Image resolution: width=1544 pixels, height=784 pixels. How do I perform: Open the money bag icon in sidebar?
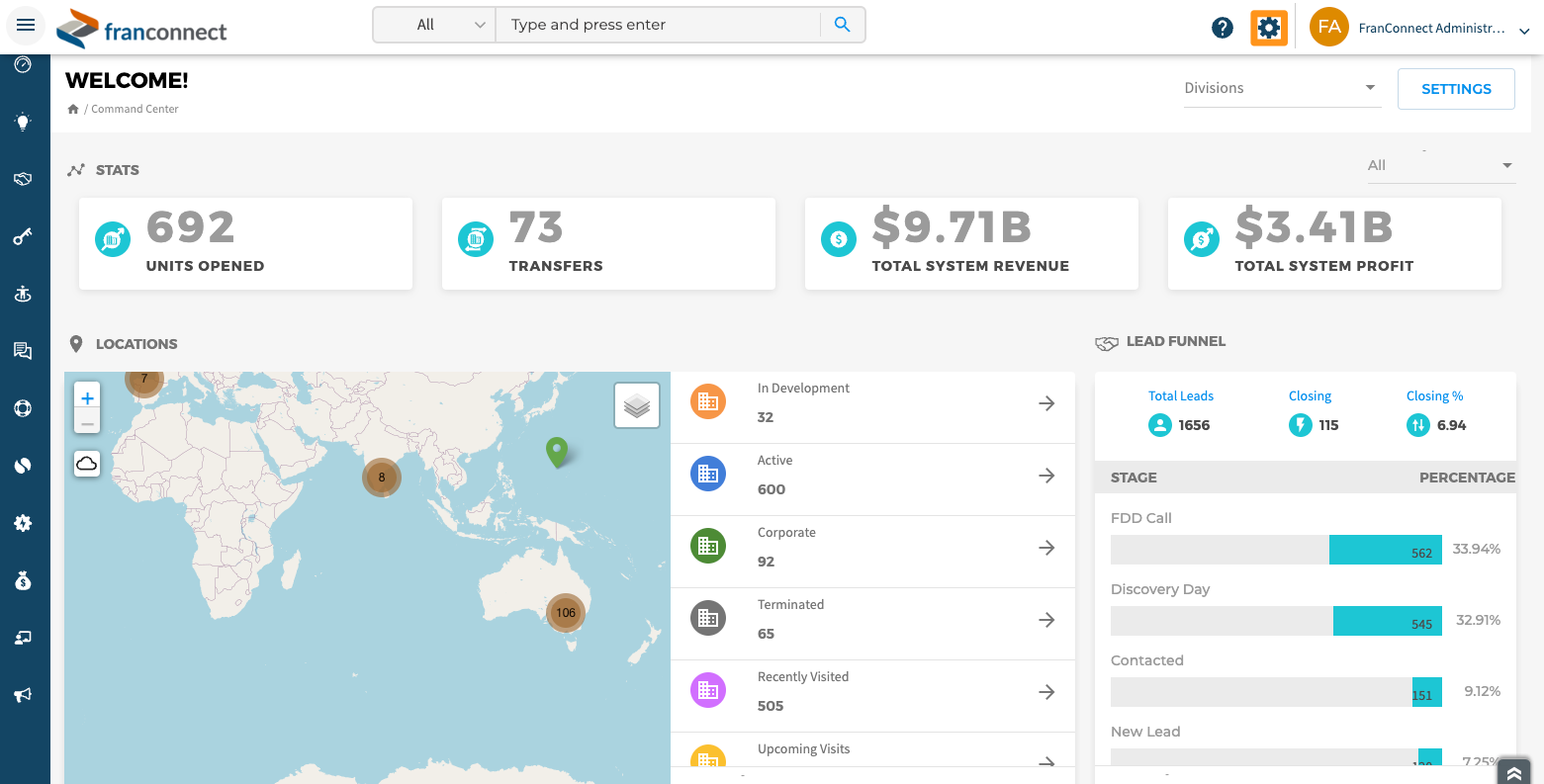point(23,580)
